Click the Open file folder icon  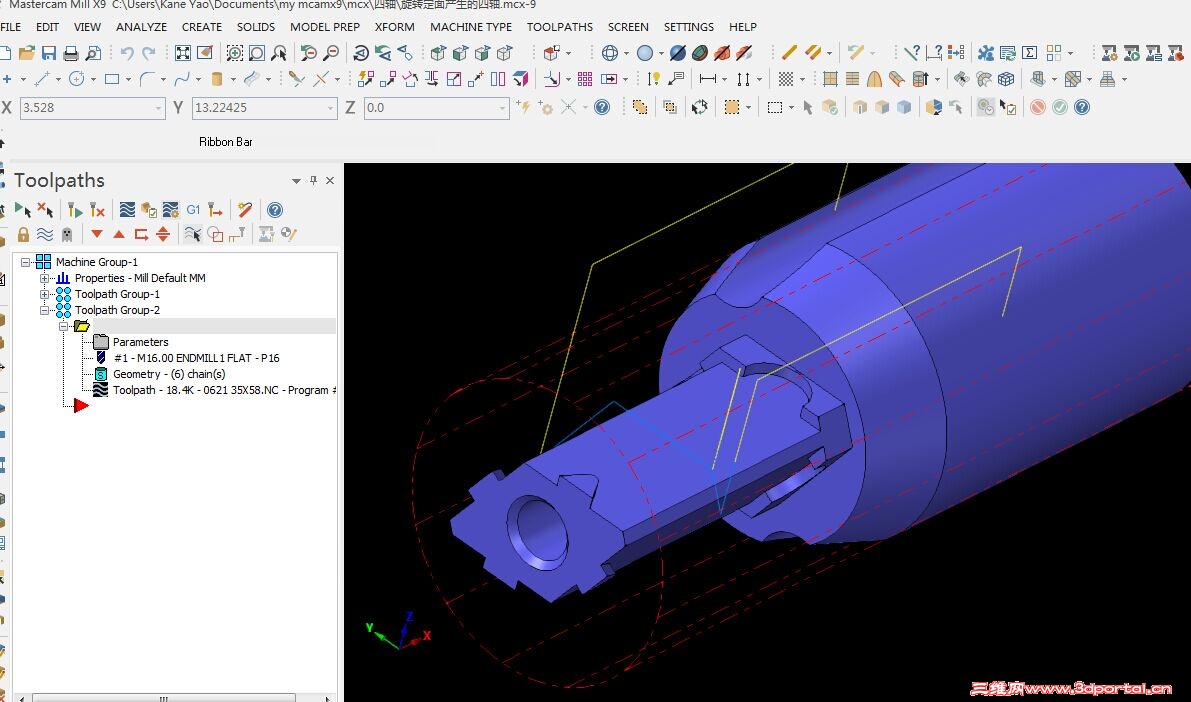(27, 52)
